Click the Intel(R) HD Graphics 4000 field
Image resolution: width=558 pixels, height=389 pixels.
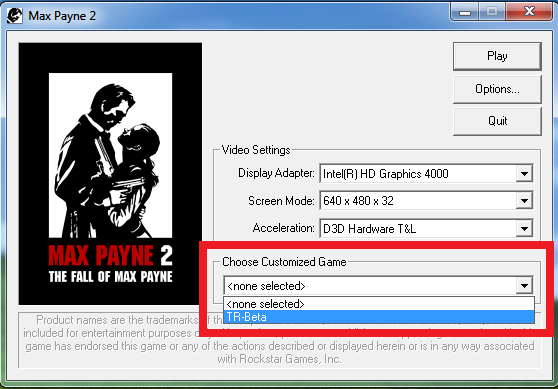pyautogui.click(x=426, y=174)
